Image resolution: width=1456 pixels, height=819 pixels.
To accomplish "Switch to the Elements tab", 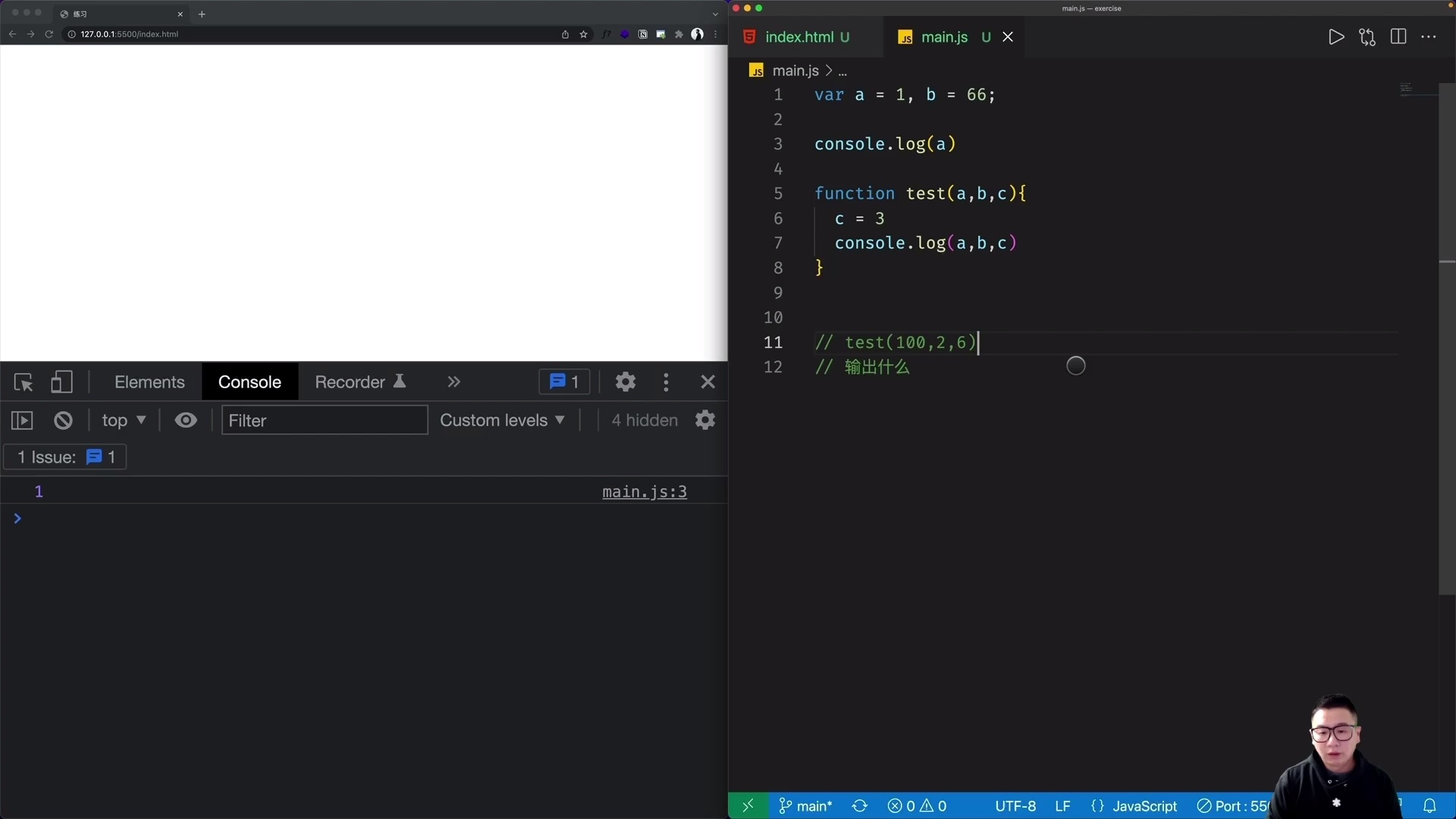I will 149,381.
